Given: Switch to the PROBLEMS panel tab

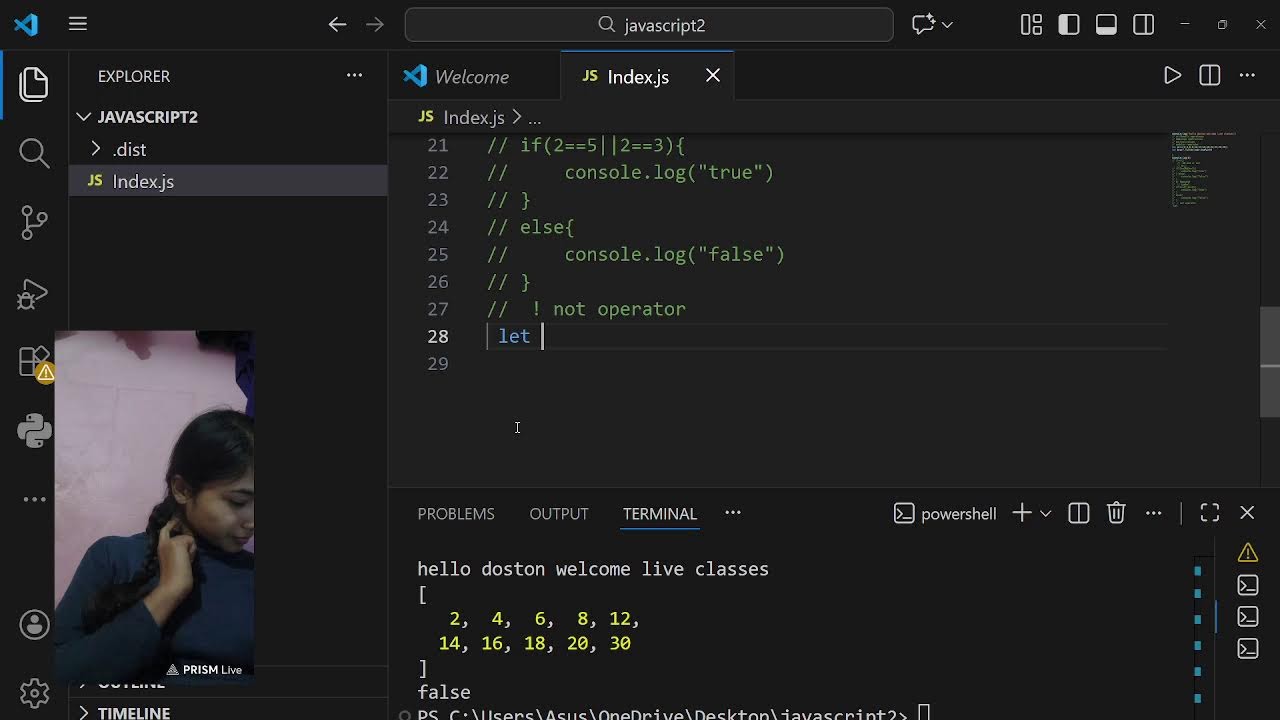Looking at the screenshot, I should [x=456, y=514].
